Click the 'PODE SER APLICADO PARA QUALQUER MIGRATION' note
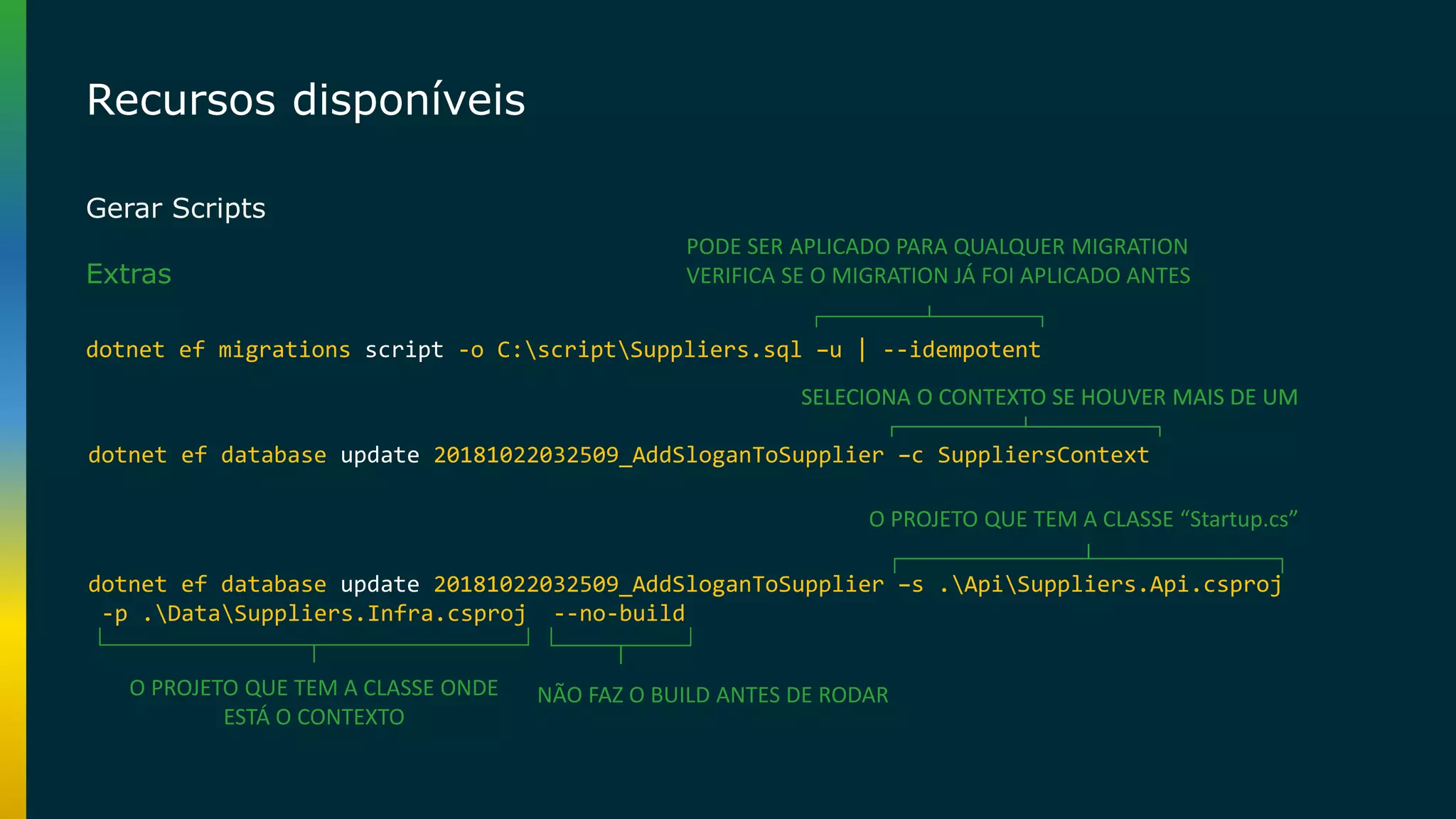This screenshot has height=819, width=1456. coord(937,247)
